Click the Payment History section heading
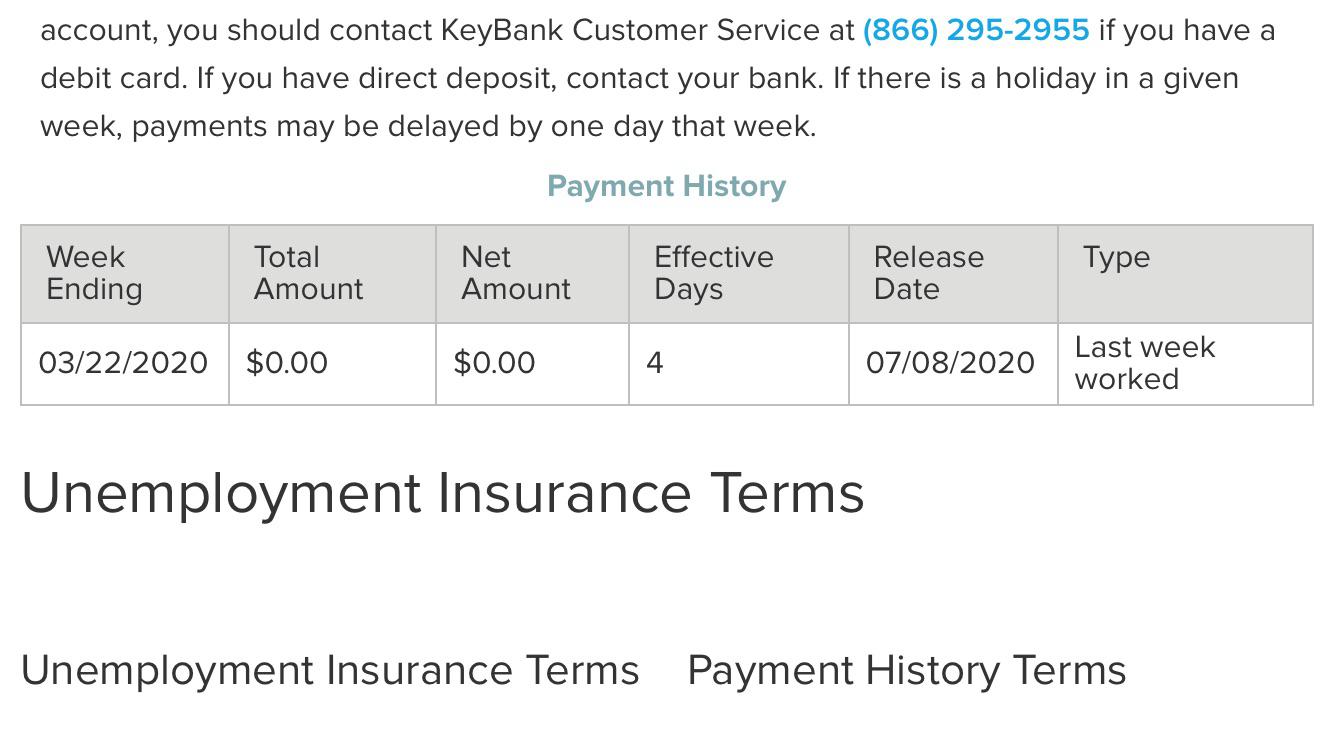 [x=666, y=186]
